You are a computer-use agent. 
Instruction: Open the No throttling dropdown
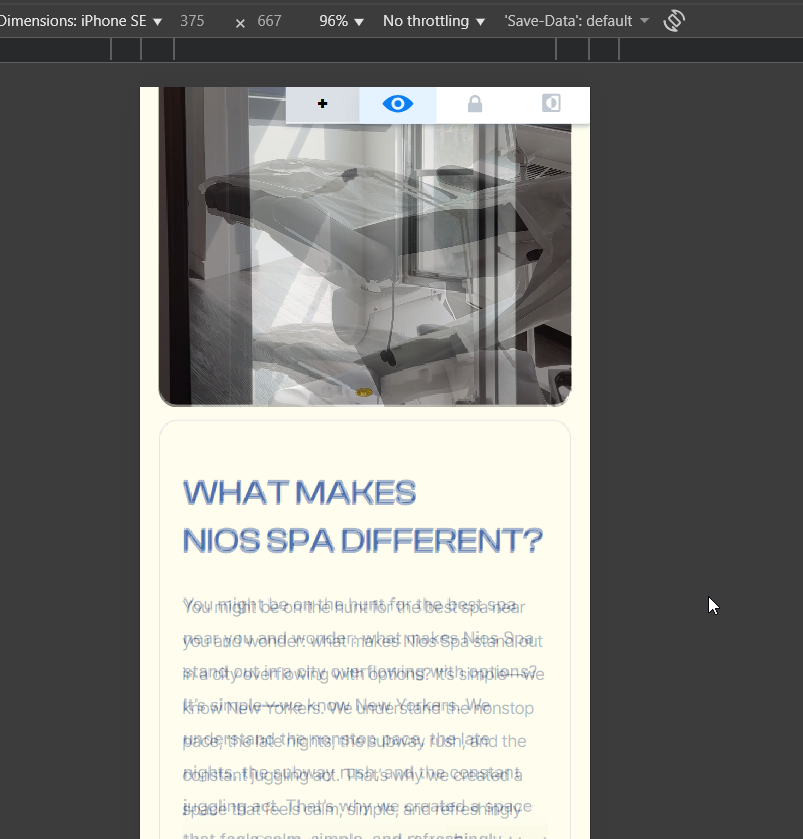434,21
